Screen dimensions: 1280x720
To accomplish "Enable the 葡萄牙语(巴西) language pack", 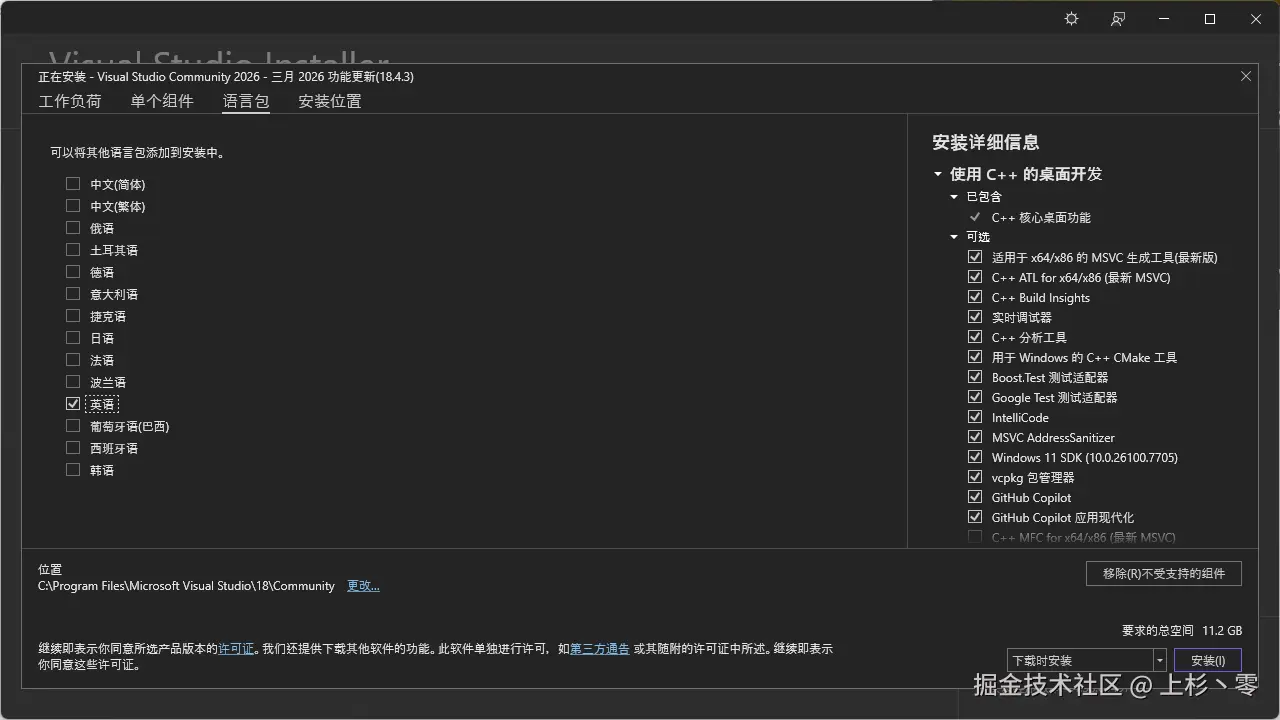I will click(x=73, y=426).
